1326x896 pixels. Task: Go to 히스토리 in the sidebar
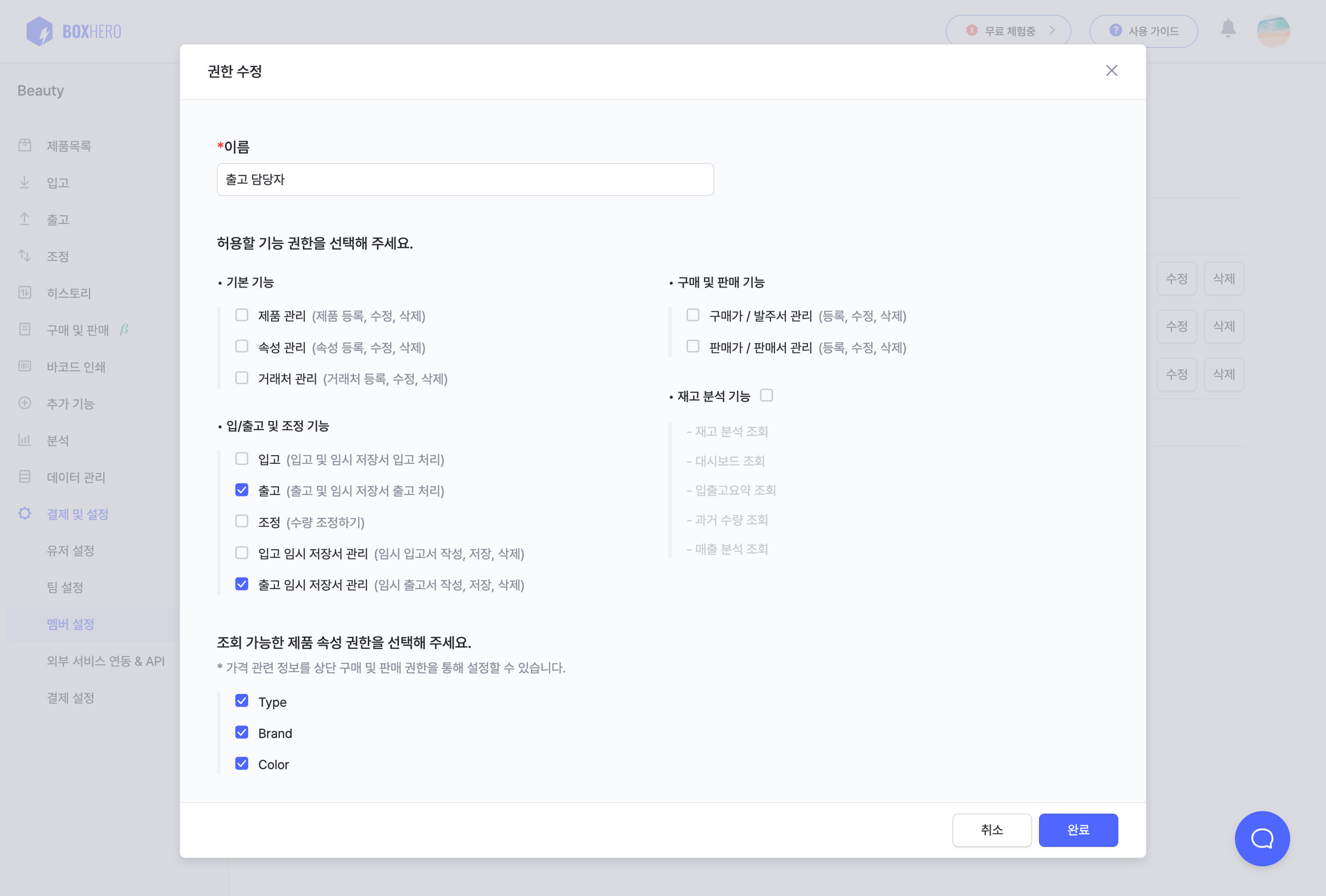point(69,293)
